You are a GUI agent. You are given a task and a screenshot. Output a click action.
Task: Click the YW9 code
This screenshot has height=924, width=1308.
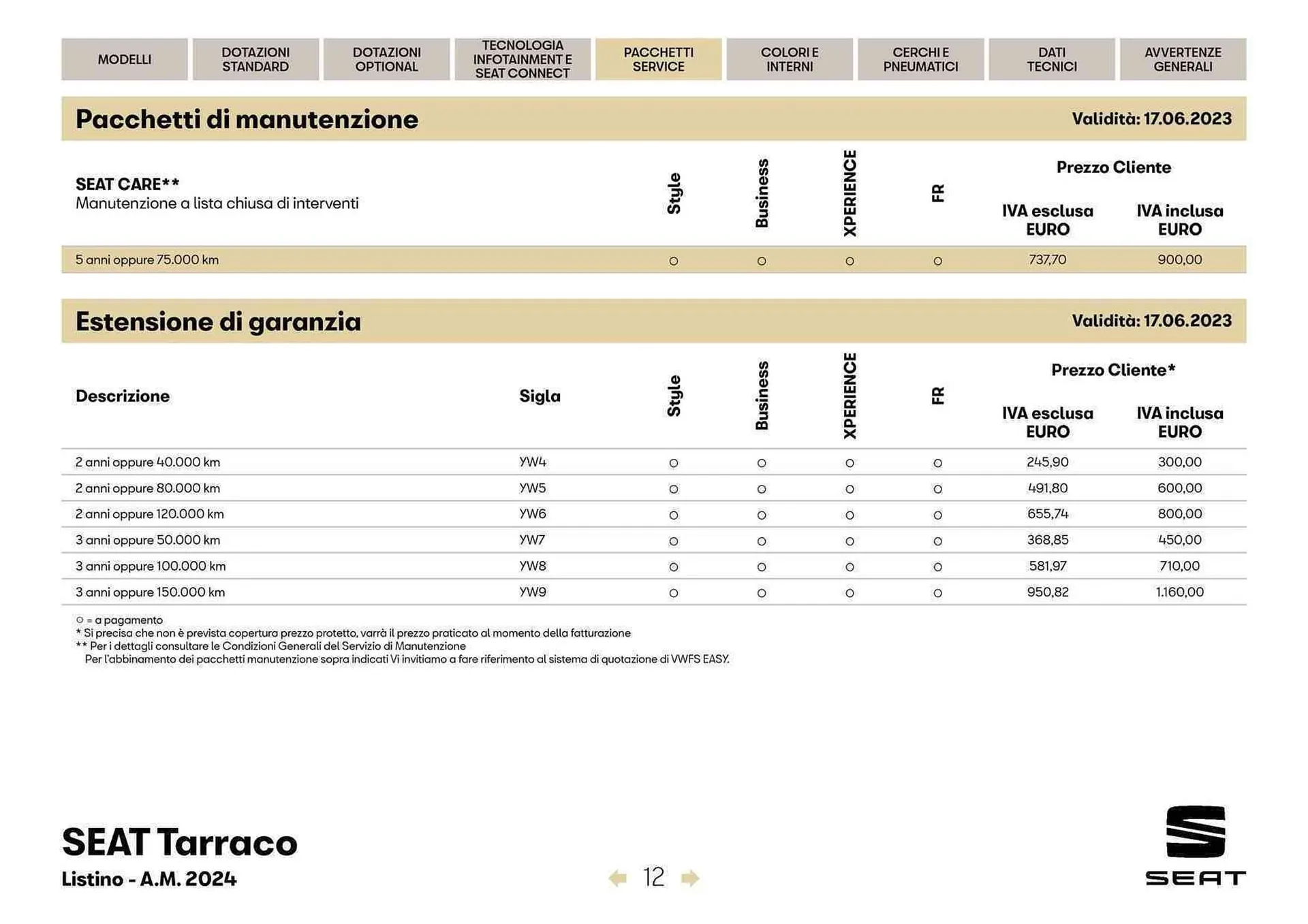533,592
